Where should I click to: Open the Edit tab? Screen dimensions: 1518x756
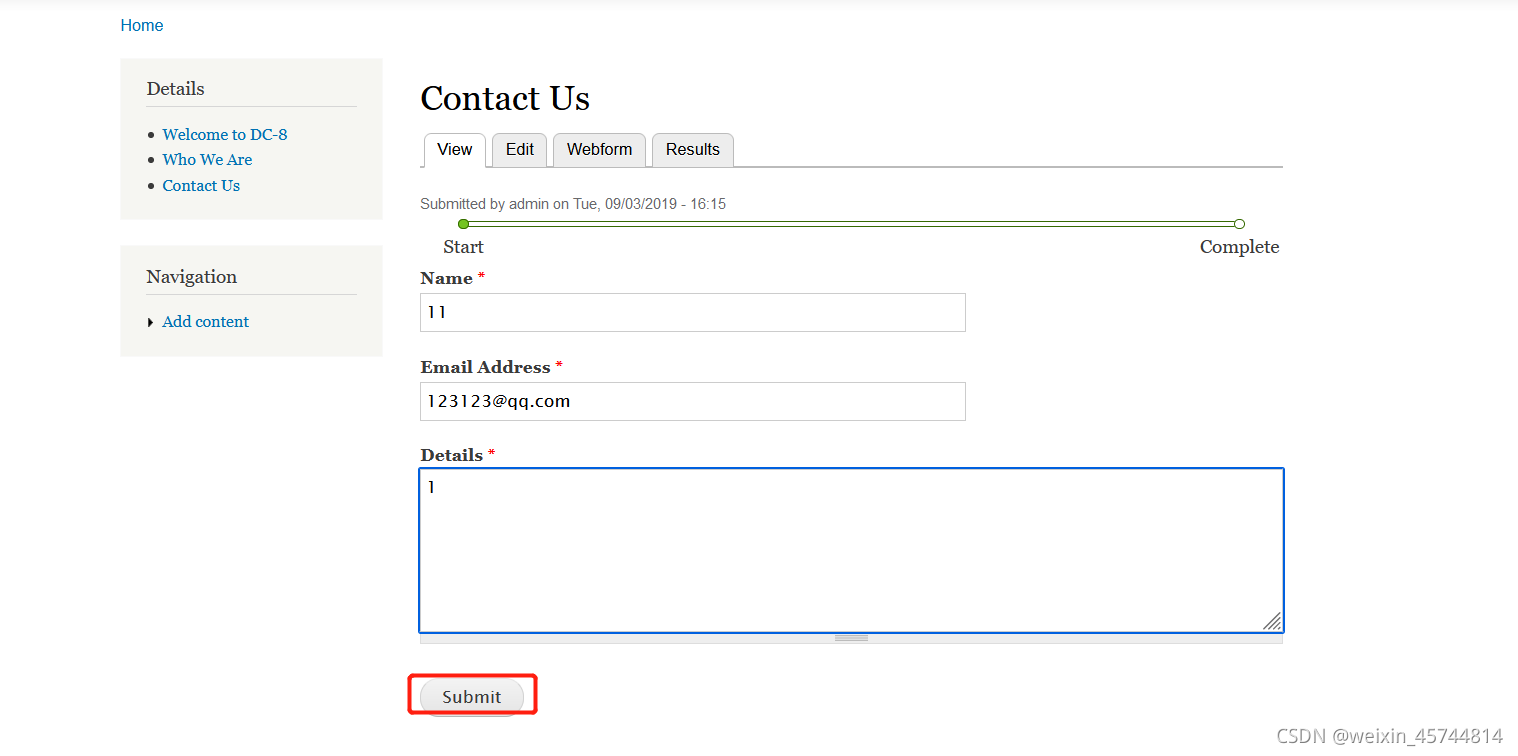519,150
